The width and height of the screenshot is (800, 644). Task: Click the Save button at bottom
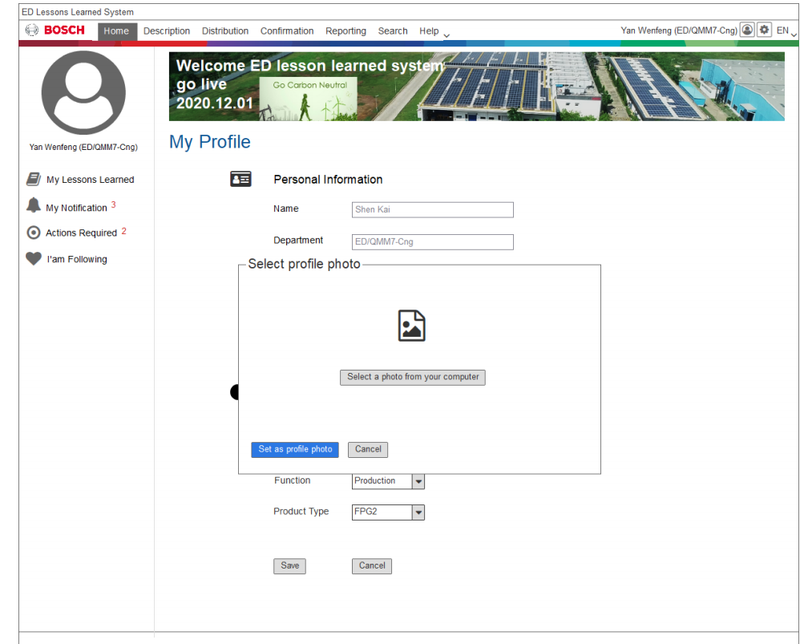[289, 566]
